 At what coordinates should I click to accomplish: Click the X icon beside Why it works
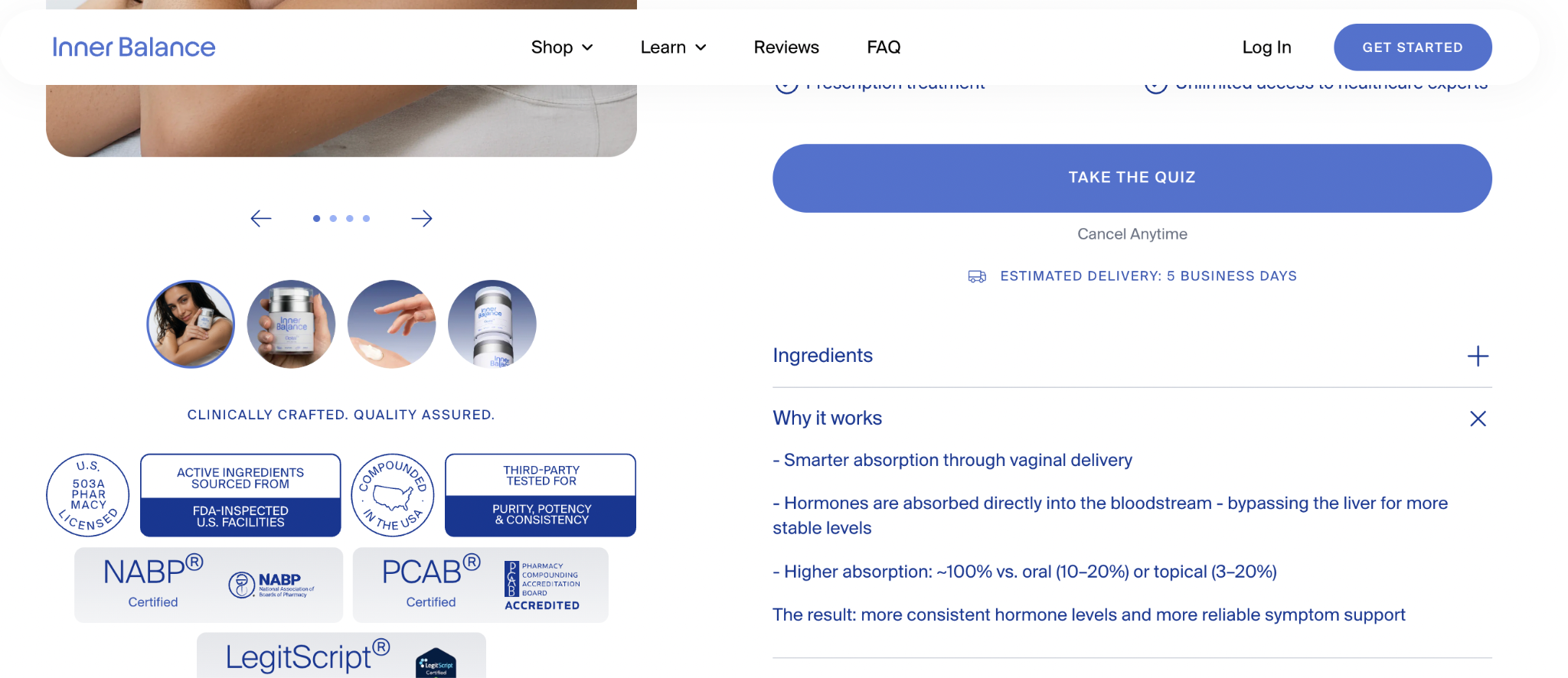[1478, 419]
